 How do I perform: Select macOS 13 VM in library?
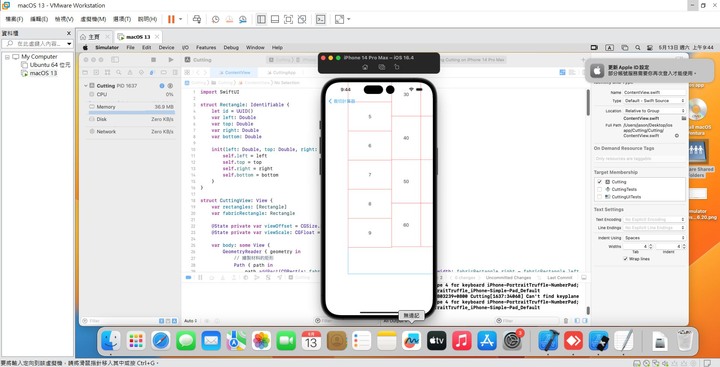pos(39,73)
